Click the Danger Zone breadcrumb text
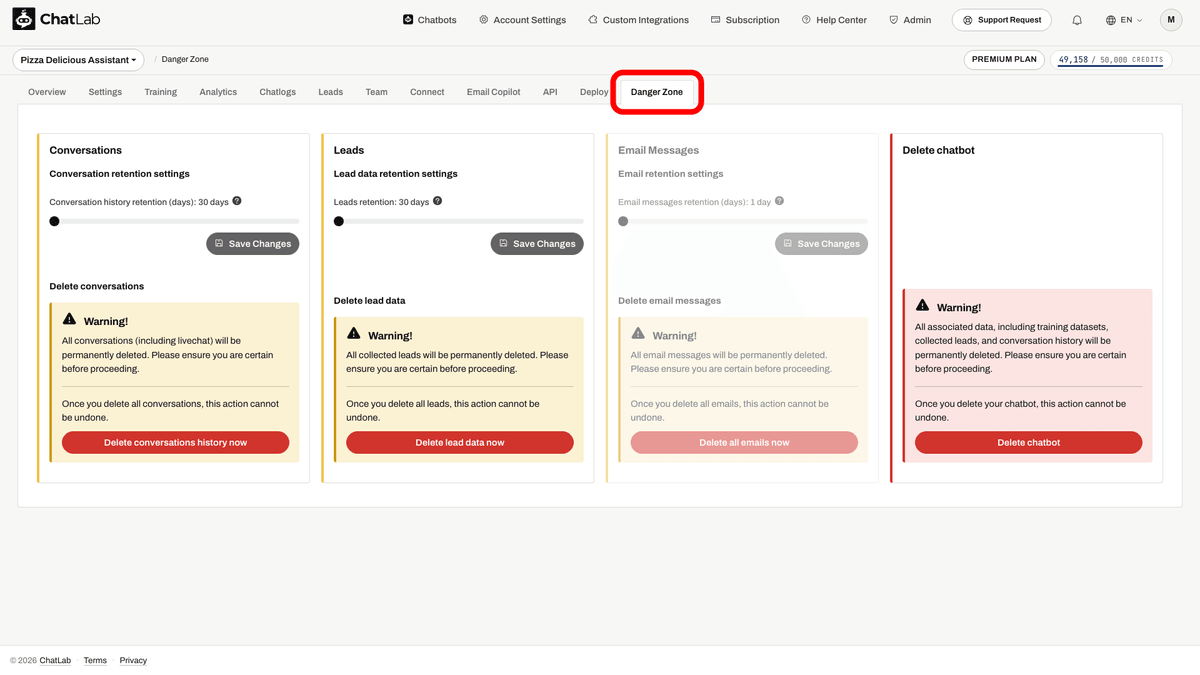The image size is (1200, 675). coord(185,60)
